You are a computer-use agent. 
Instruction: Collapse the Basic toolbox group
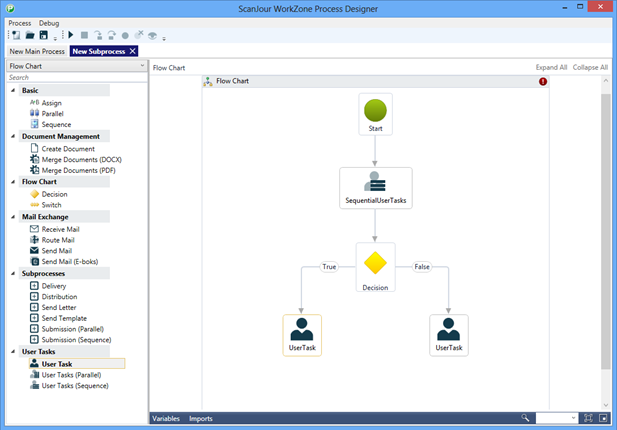click(x=13, y=90)
